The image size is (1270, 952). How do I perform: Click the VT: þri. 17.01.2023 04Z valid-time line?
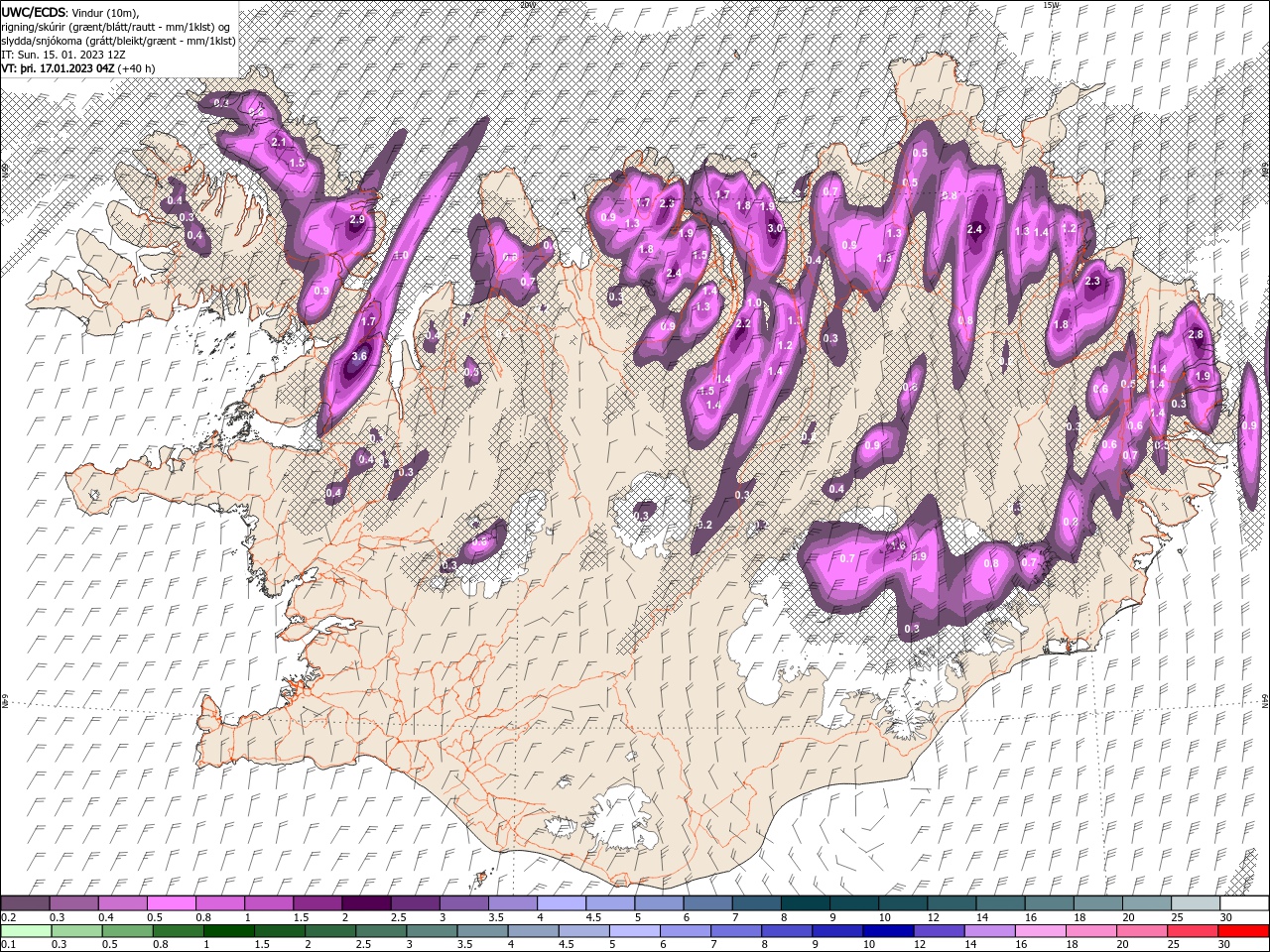[x=58, y=68]
